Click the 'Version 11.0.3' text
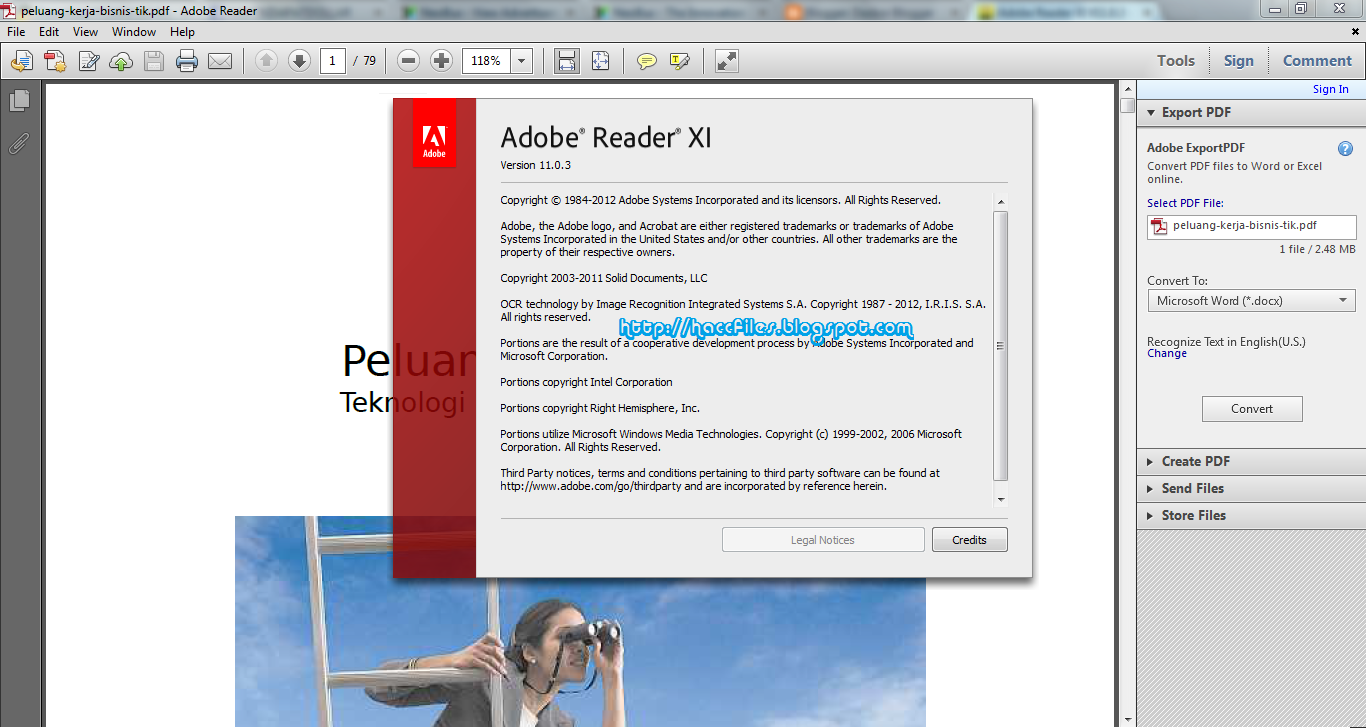Image resolution: width=1366 pixels, height=728 pixels. pos(535,165)
